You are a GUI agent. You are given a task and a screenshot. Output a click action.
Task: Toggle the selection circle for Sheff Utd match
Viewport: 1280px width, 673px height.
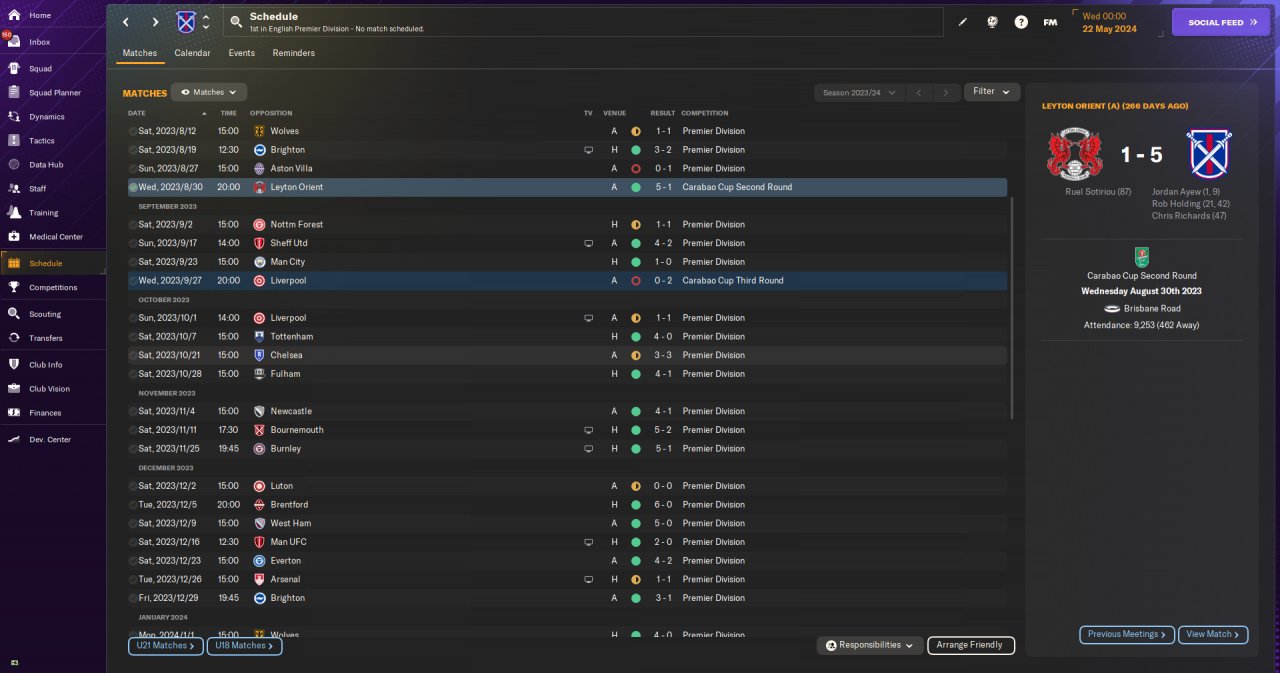(x=133, y=243)
